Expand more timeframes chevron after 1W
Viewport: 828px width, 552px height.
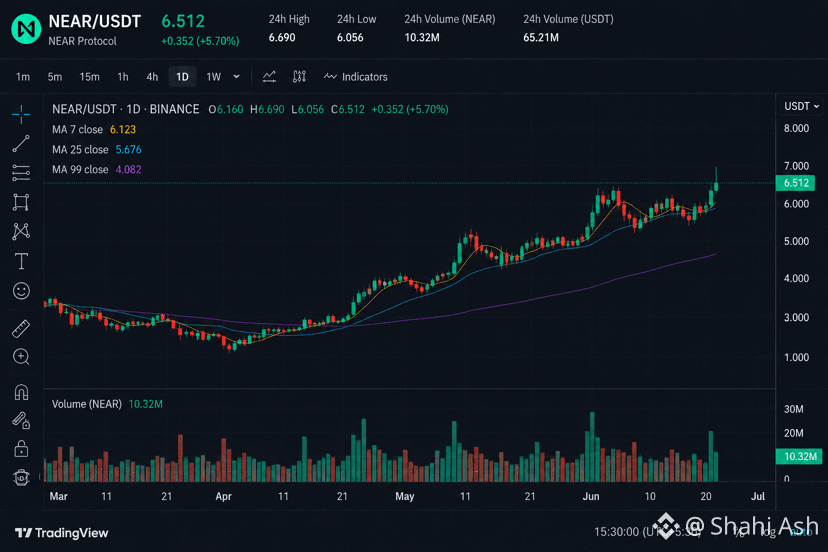tap(237, 77)
